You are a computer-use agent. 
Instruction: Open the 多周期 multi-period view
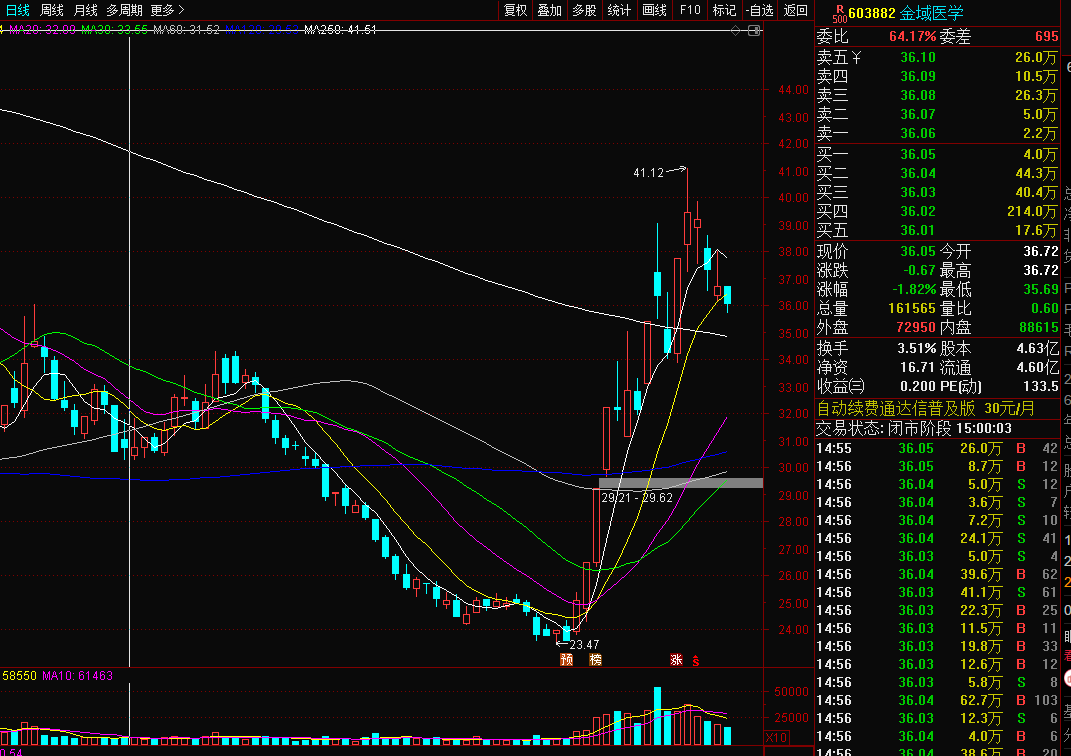coord(124,10)
